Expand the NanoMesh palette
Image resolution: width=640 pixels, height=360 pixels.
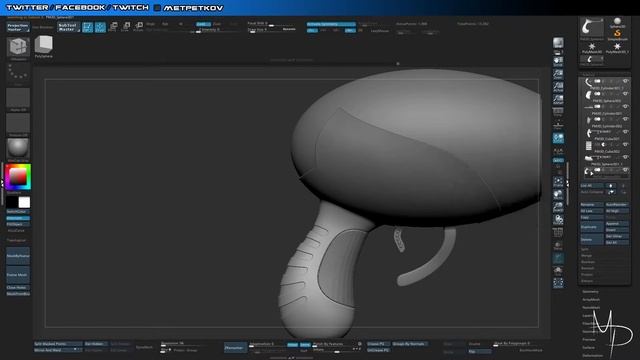click(591, 307)
